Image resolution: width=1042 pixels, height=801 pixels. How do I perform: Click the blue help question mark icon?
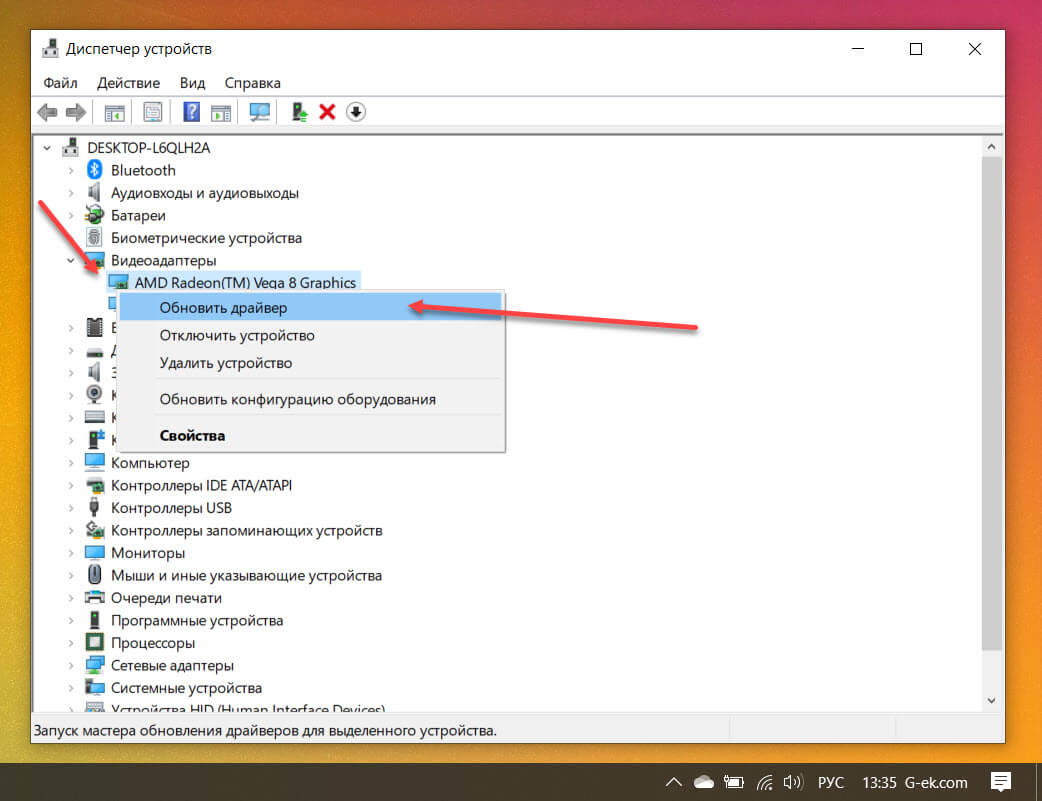pyautogui.click(x=192, y=112)
